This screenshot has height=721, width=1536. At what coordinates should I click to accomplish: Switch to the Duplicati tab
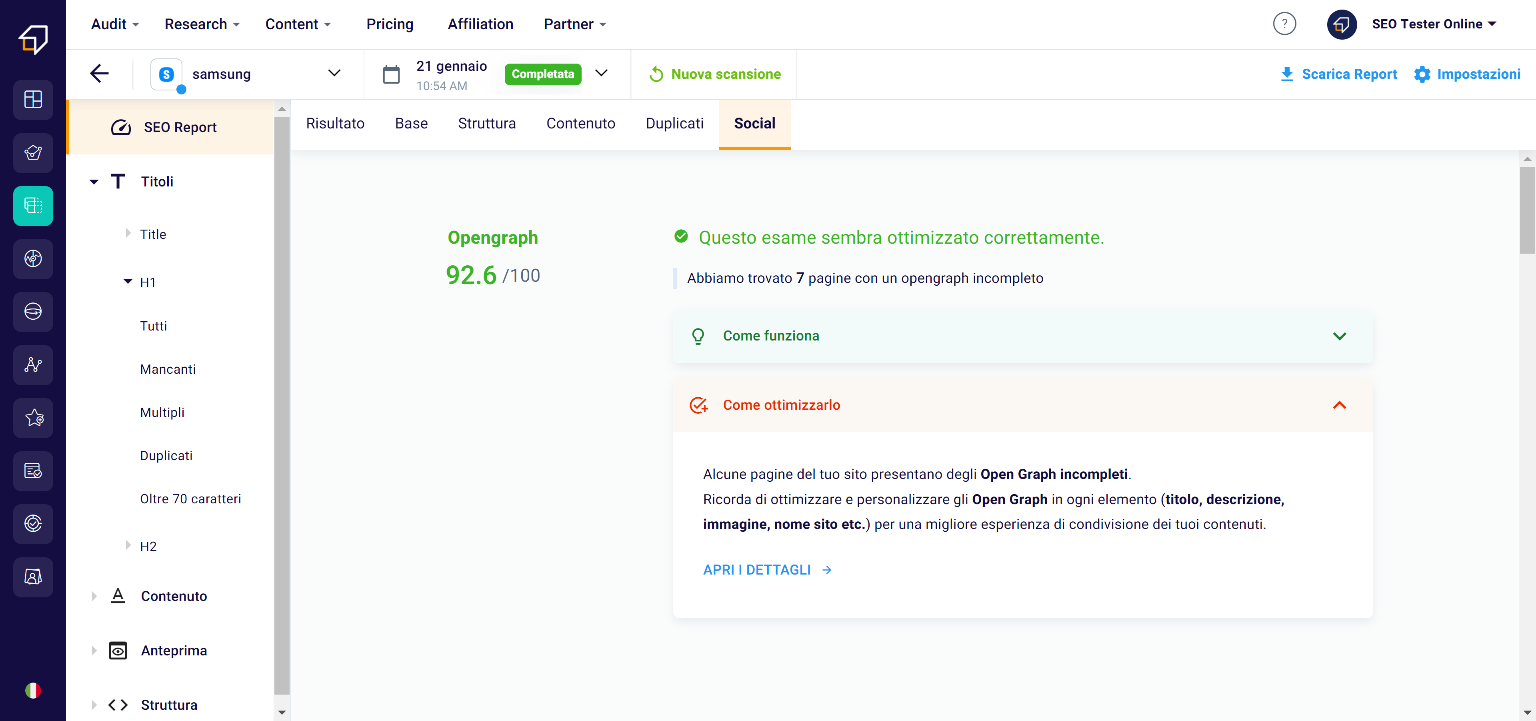point(674,124)
